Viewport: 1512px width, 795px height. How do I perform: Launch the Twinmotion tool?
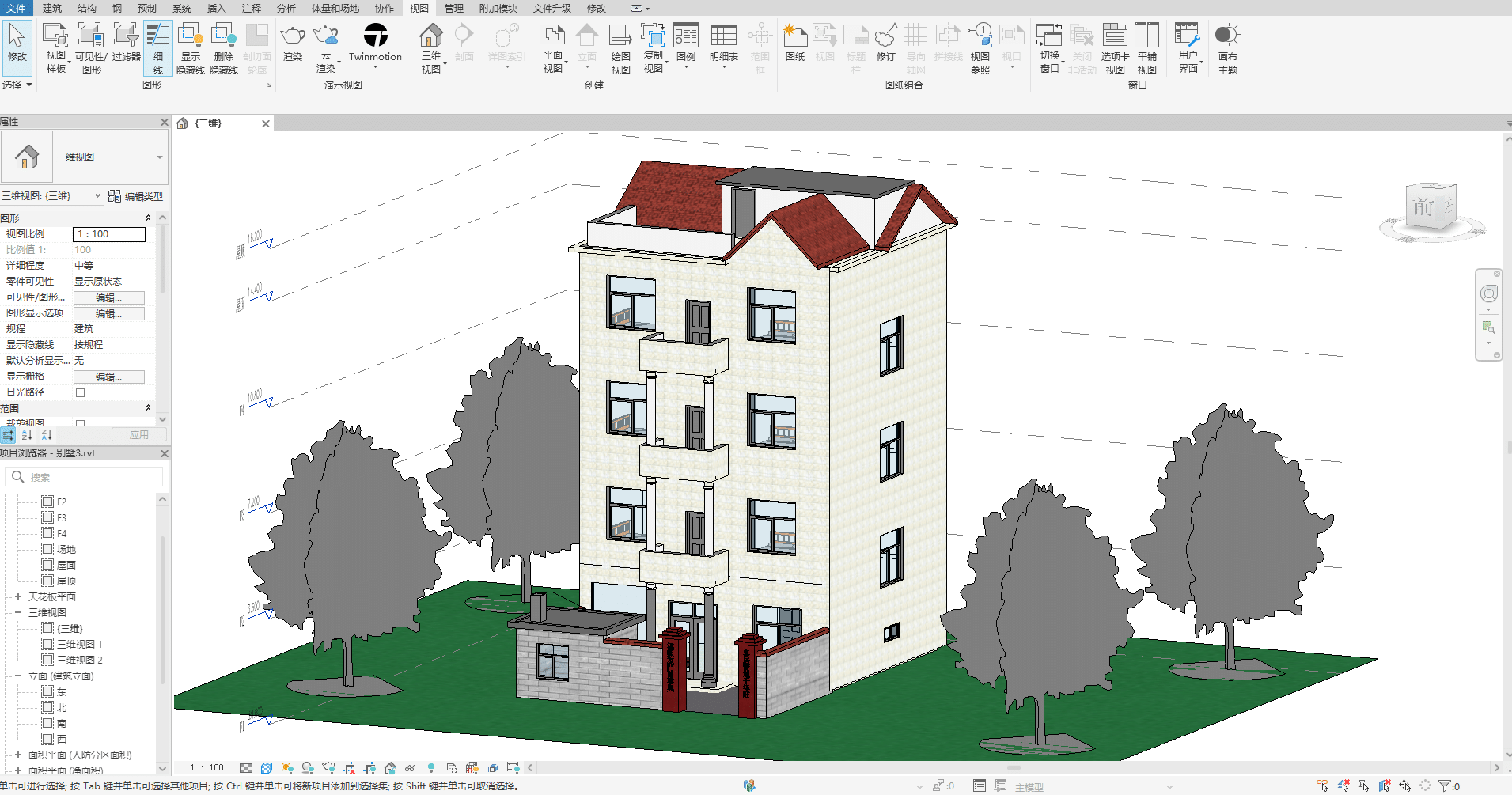pyautogui.click(x=375, y=44)
